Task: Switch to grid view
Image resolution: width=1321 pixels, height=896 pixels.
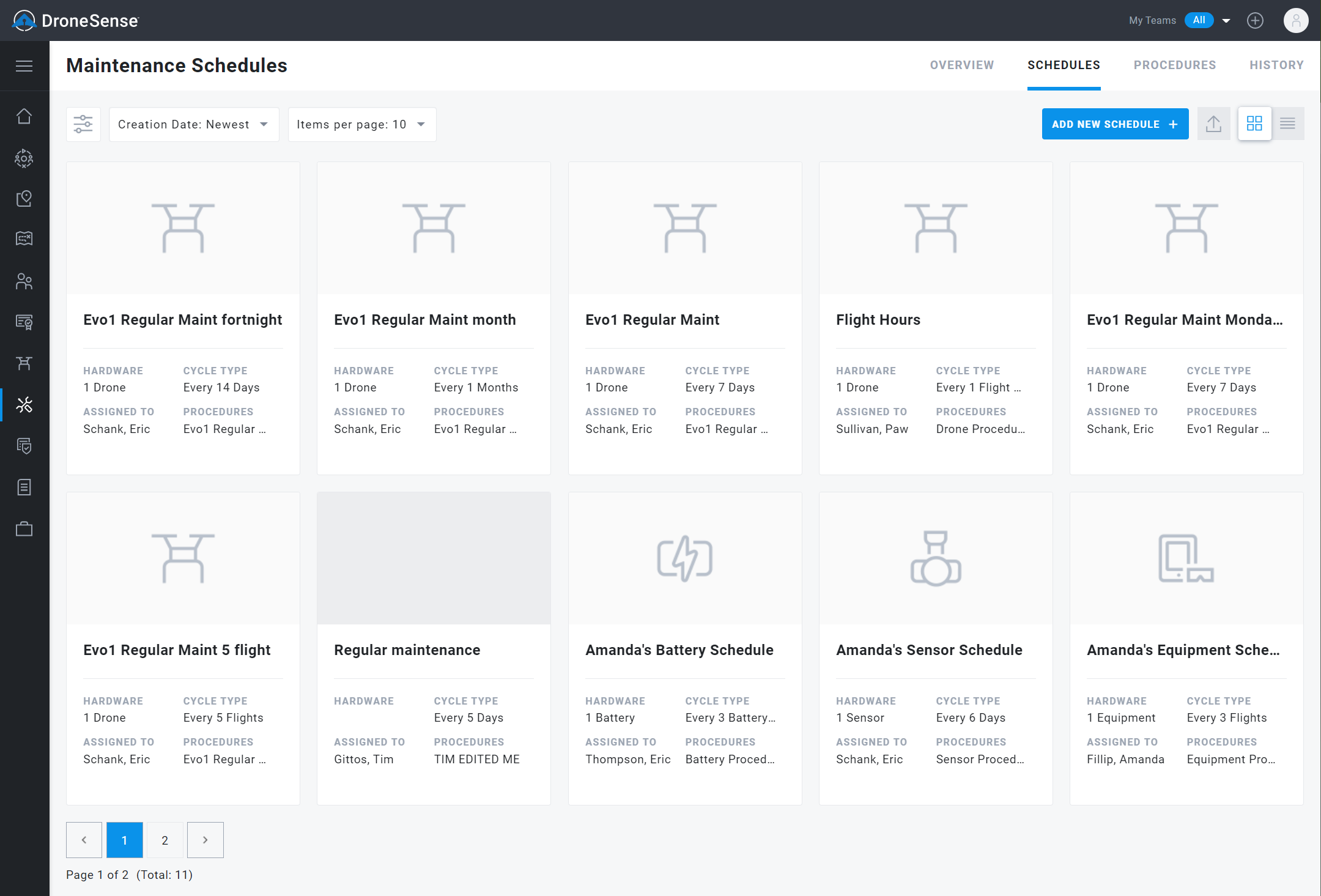Action: (x=1254, y=124)
